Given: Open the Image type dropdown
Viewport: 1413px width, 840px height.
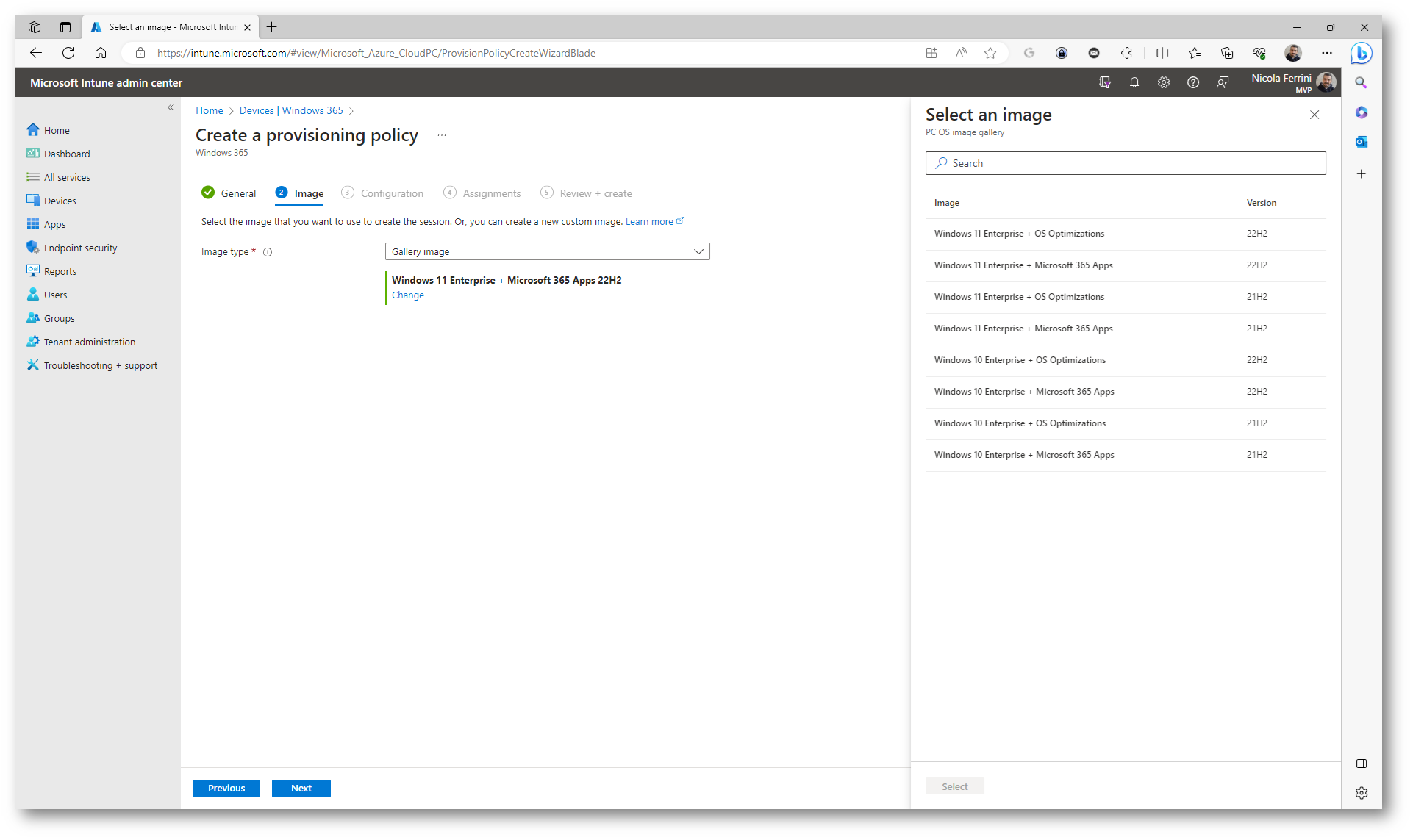Looking at the screenshot, I should click(x=547, y=251).
